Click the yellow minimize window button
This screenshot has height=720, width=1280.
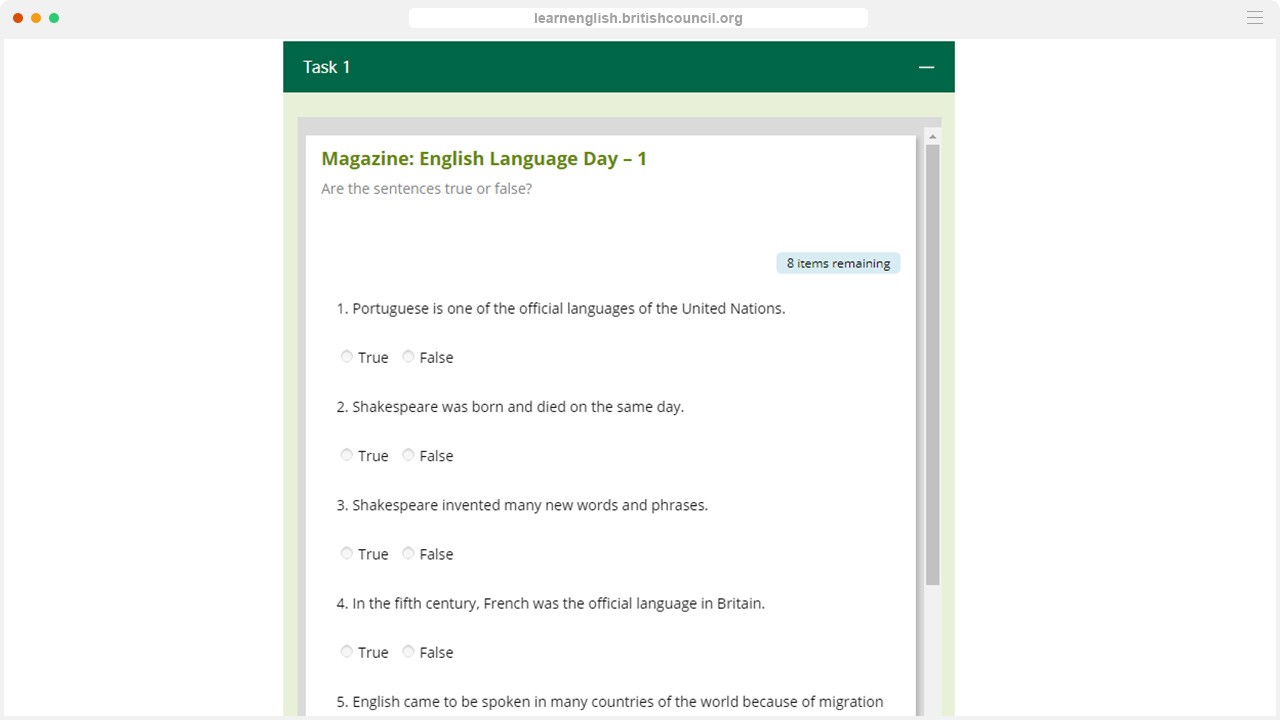point(36,18)
